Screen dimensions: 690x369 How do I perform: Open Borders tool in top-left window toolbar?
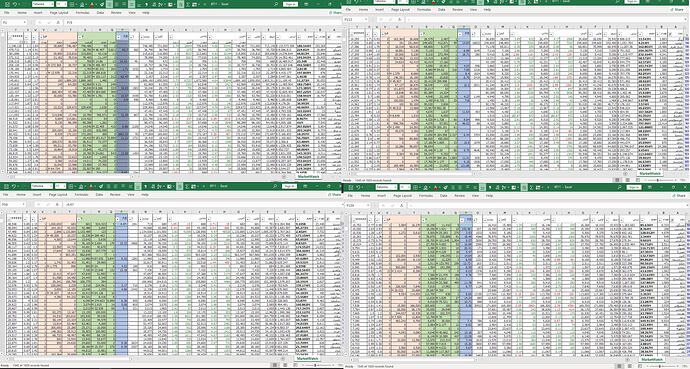[x=71, y=4]
